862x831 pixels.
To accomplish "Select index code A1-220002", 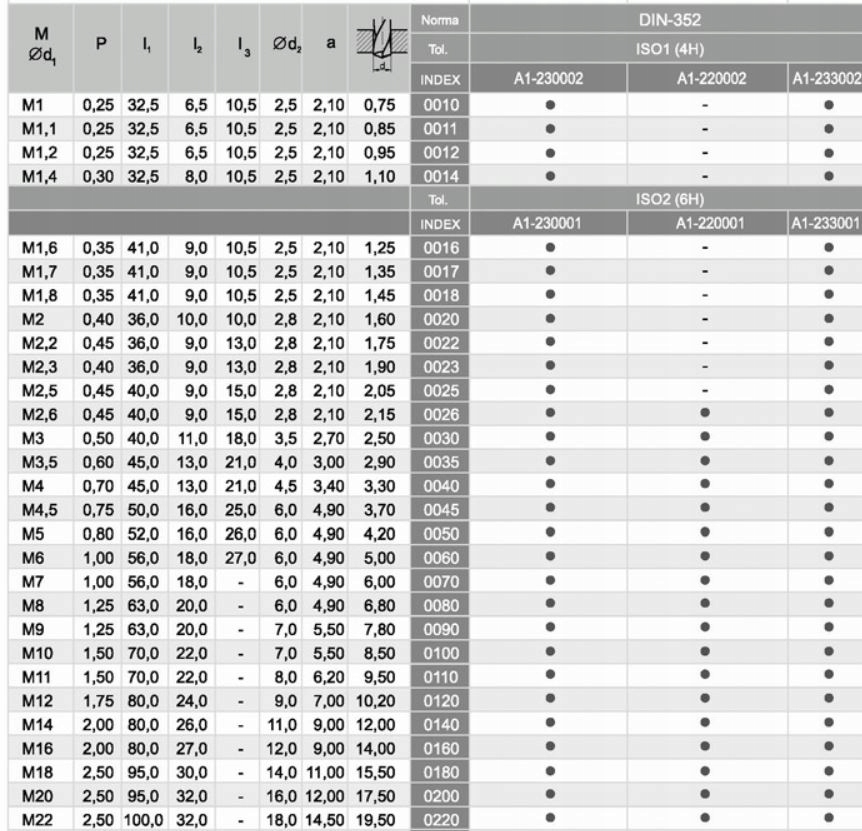I will pyautogui.click(x=711, y=79).
